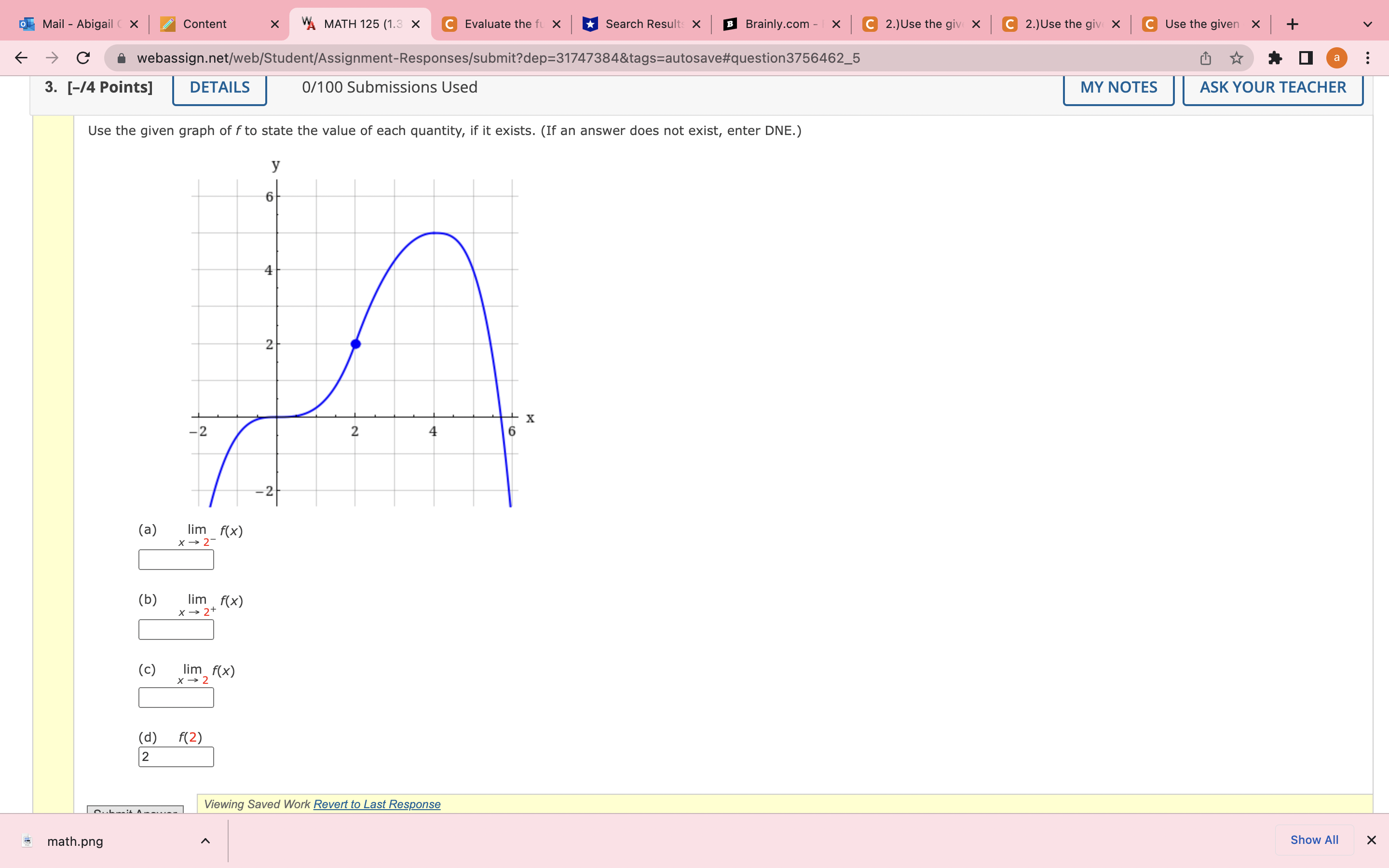Click the reload page icon
This screenshot has width=1389, height=868.
[82, 57]
